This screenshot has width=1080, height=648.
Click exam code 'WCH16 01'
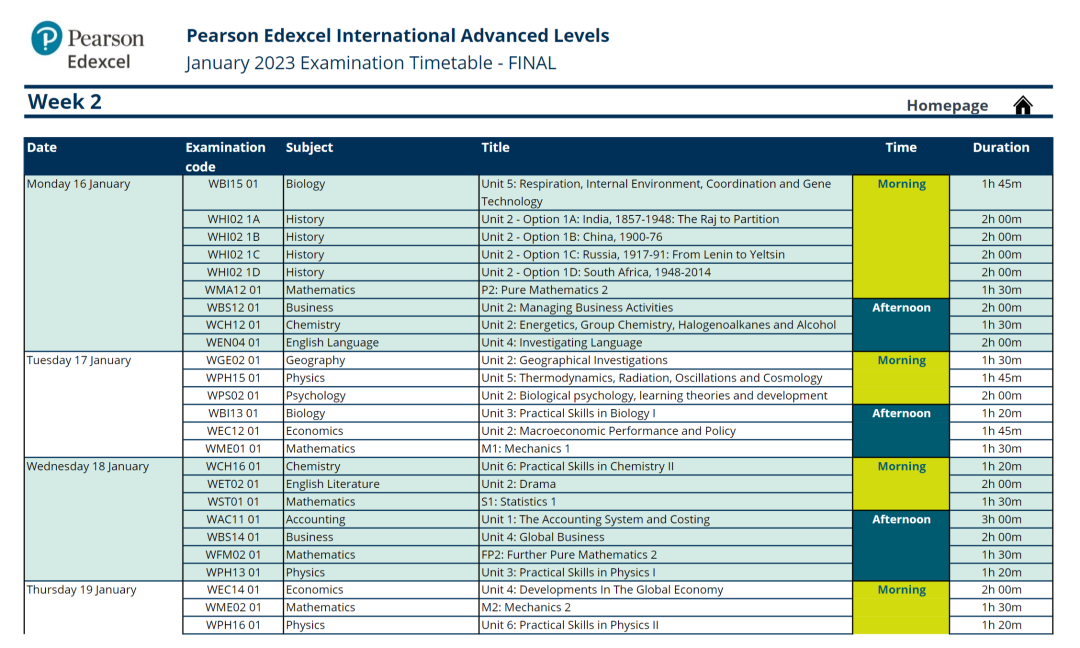point(233,466)
